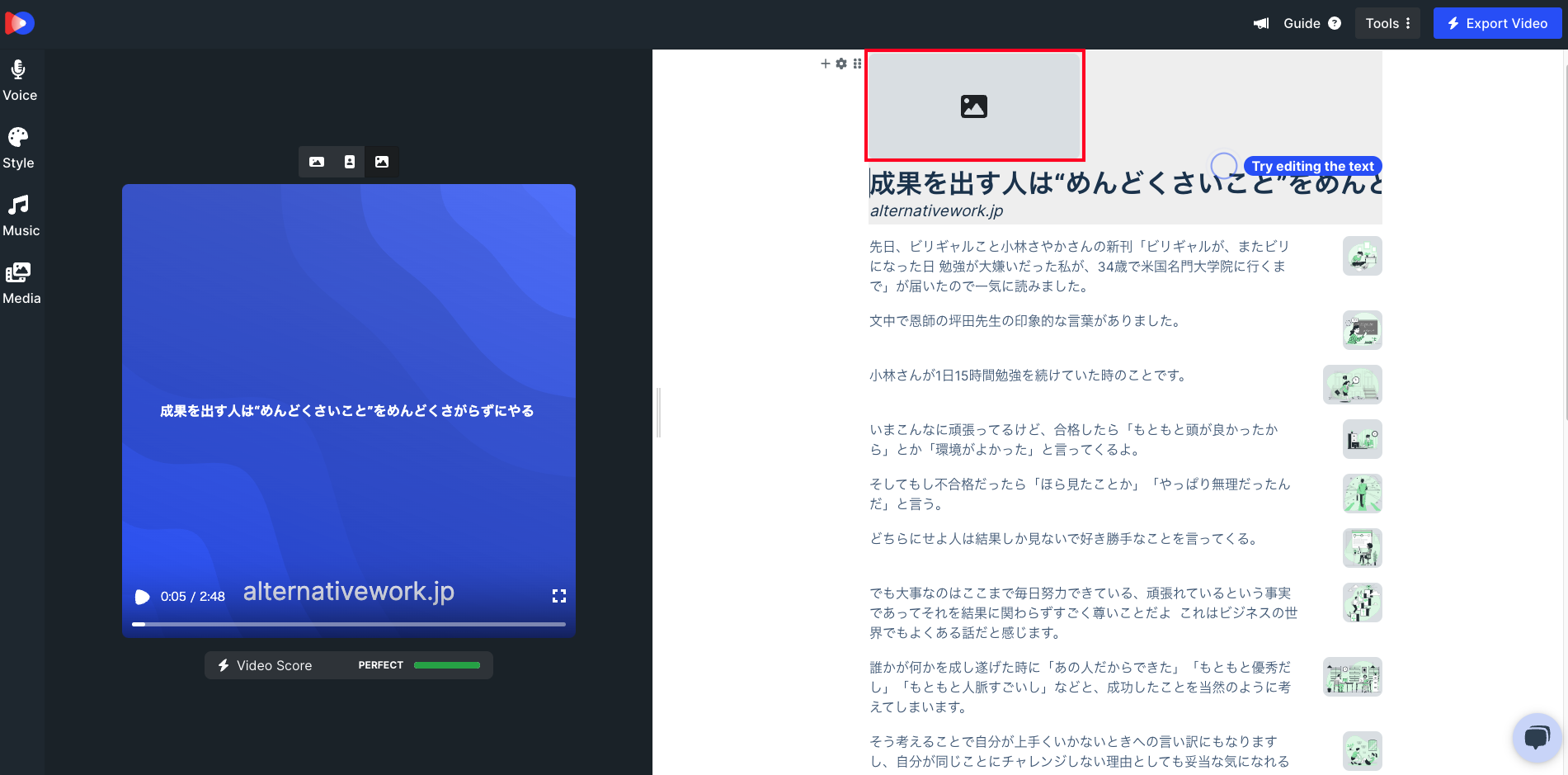Select square video format icon

coord(382,162)
